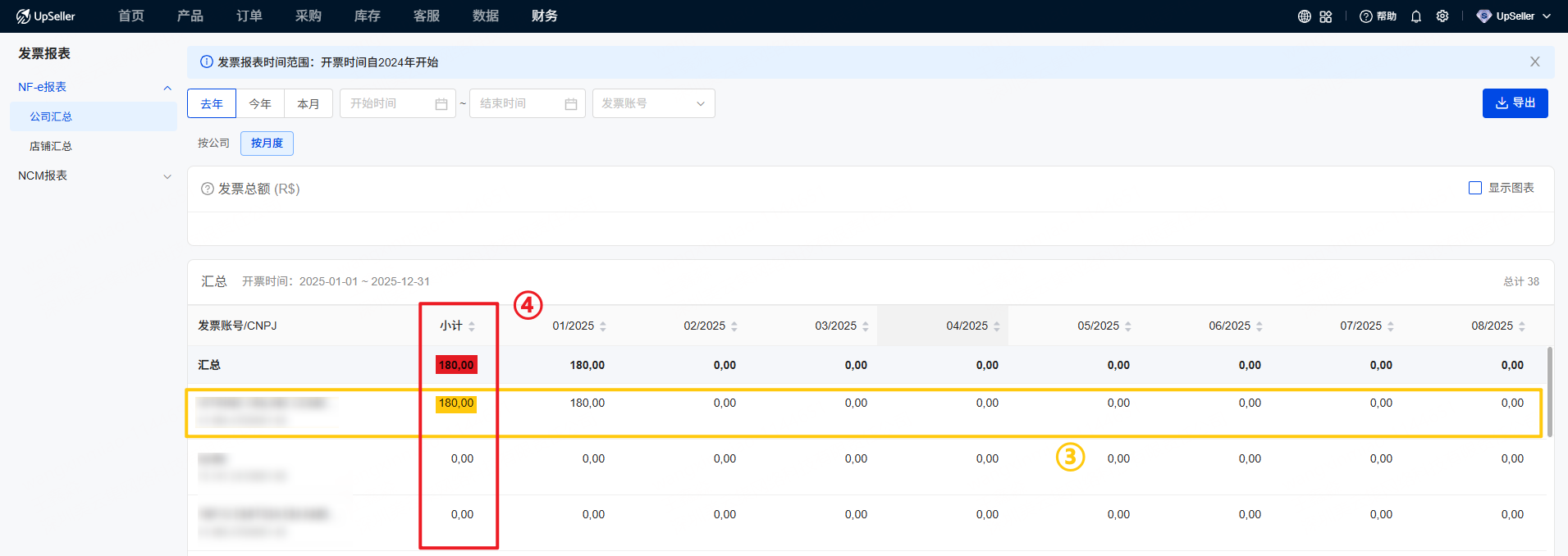Close the invoice time range notice

tap(1534, 62)
